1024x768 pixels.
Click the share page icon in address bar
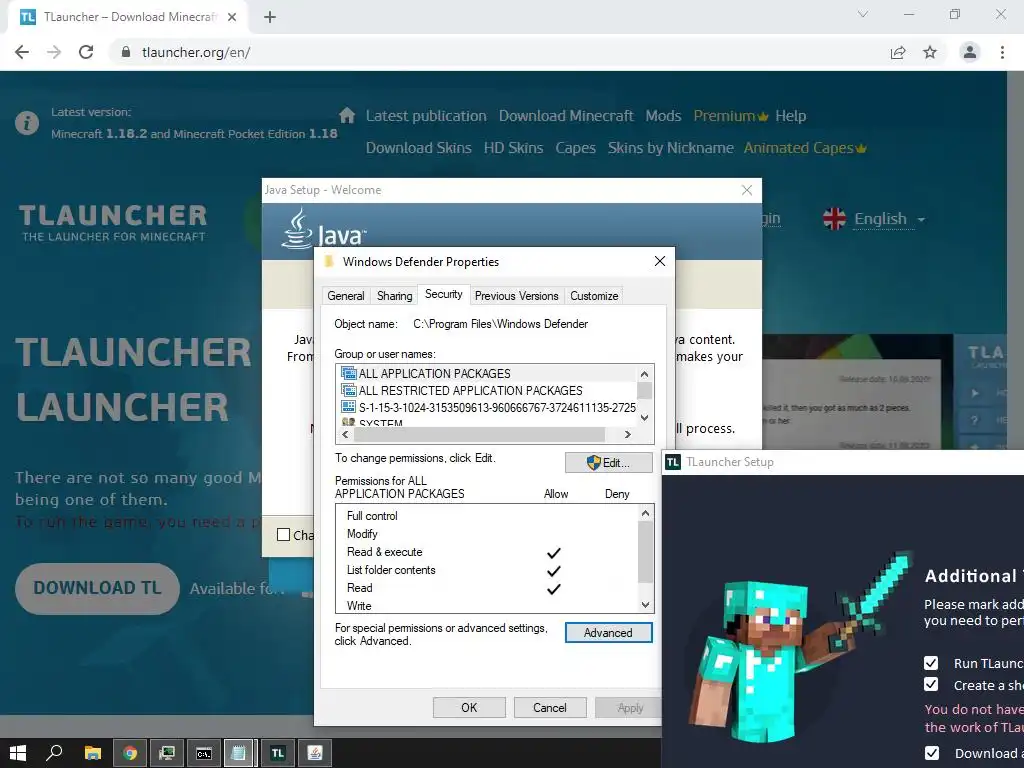[898, 52]
